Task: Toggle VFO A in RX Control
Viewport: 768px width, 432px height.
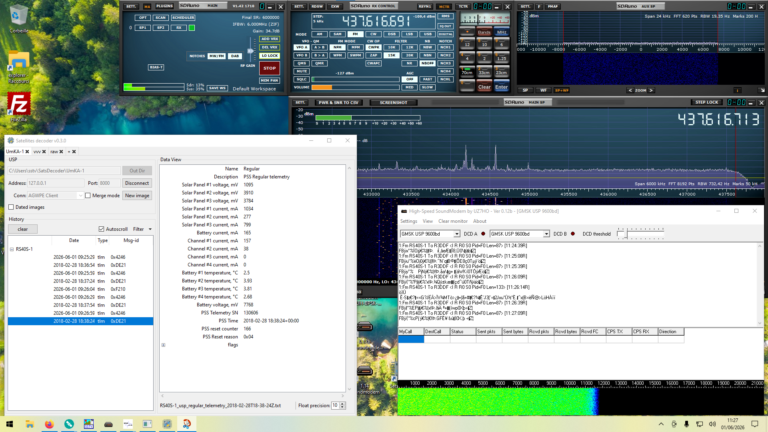Action: click(x=302, y=48)
